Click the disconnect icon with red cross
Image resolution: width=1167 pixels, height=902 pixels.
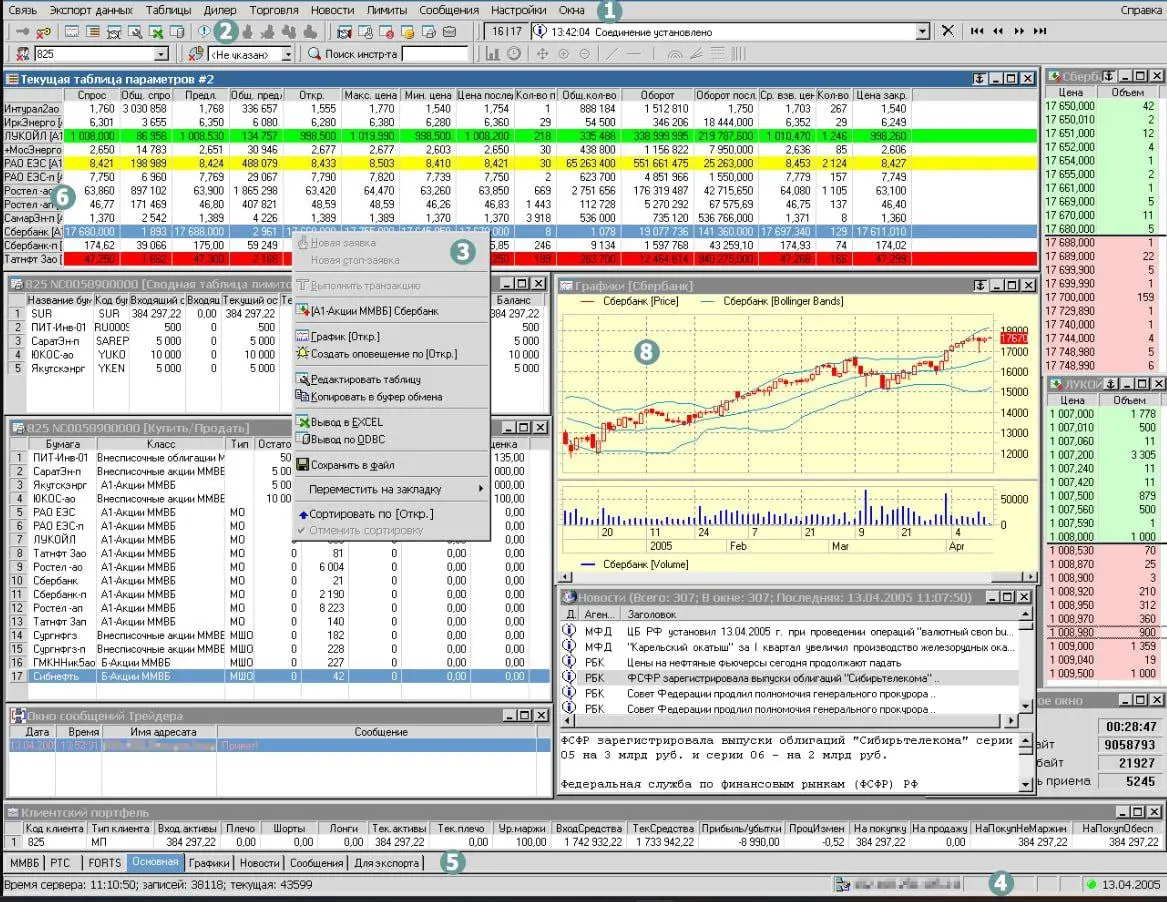(44, 32)
